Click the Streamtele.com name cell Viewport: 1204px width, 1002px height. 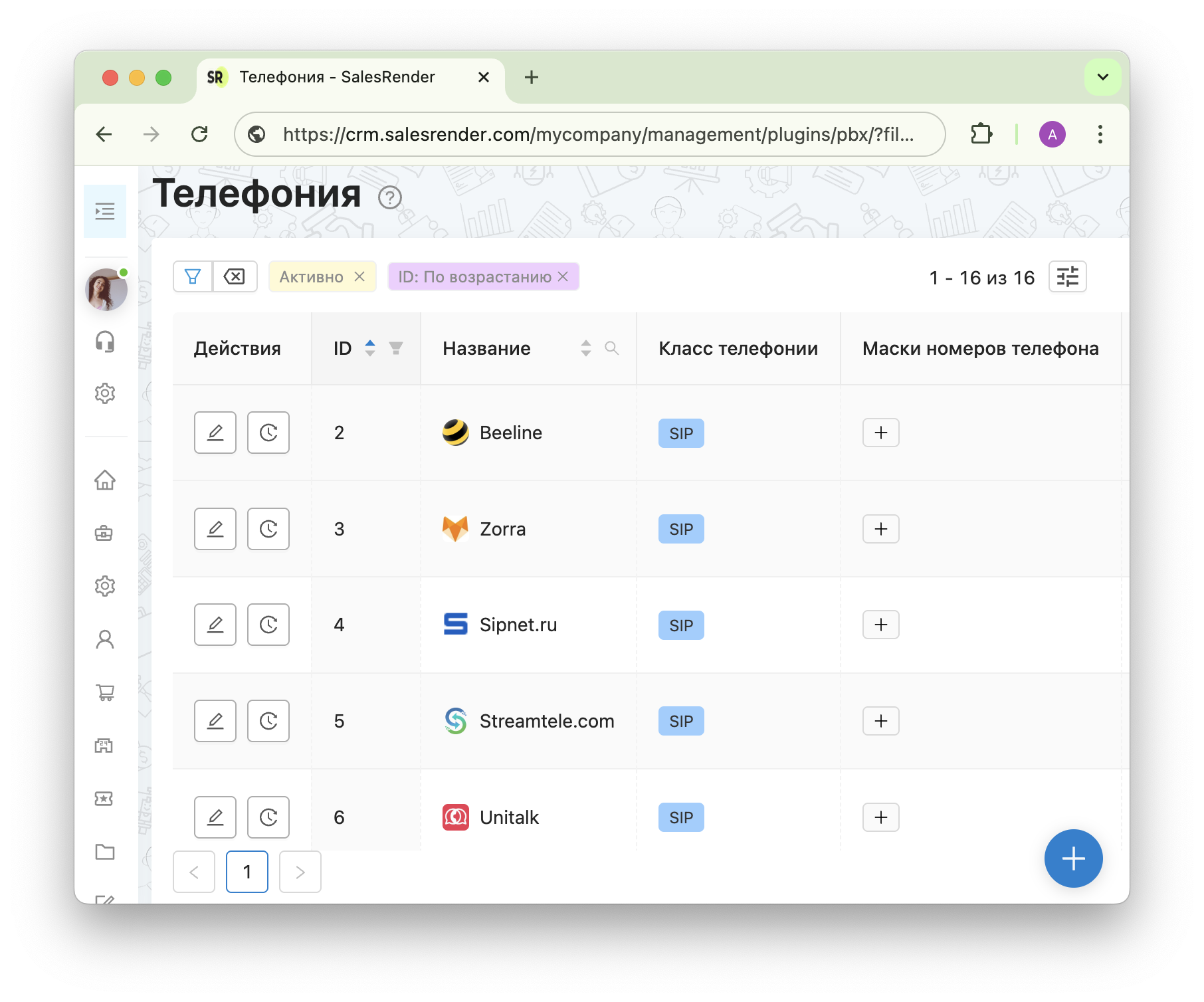point(528,721)
